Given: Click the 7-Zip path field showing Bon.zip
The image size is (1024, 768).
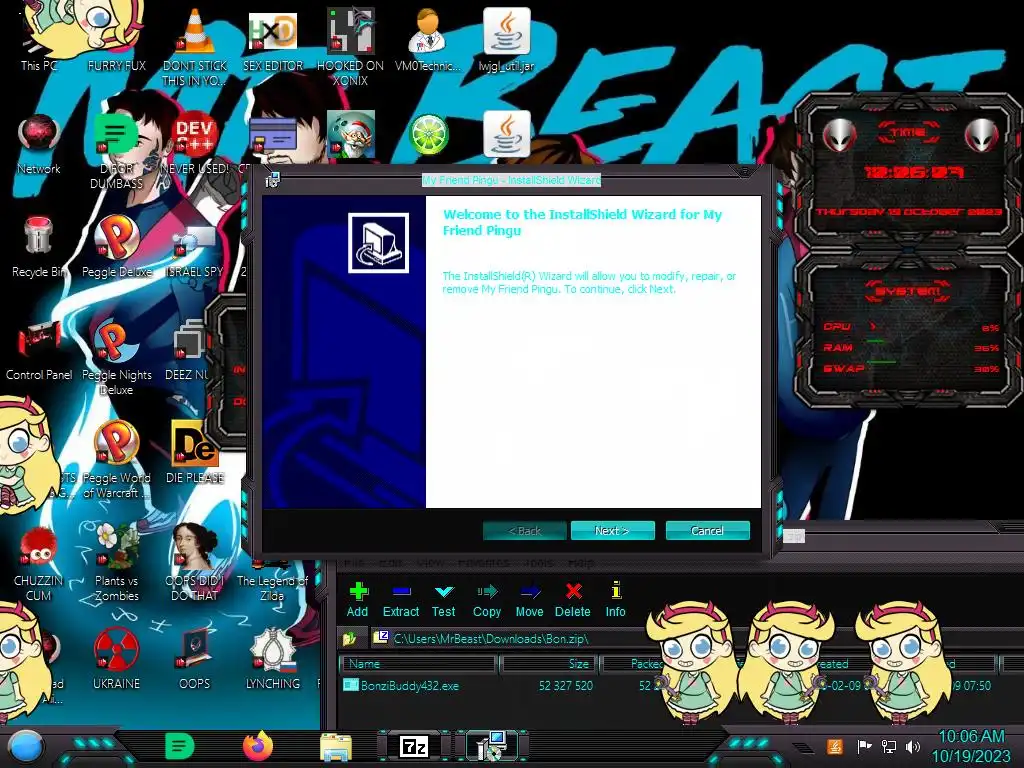Looking at the screenshot, I should point(509,639).
